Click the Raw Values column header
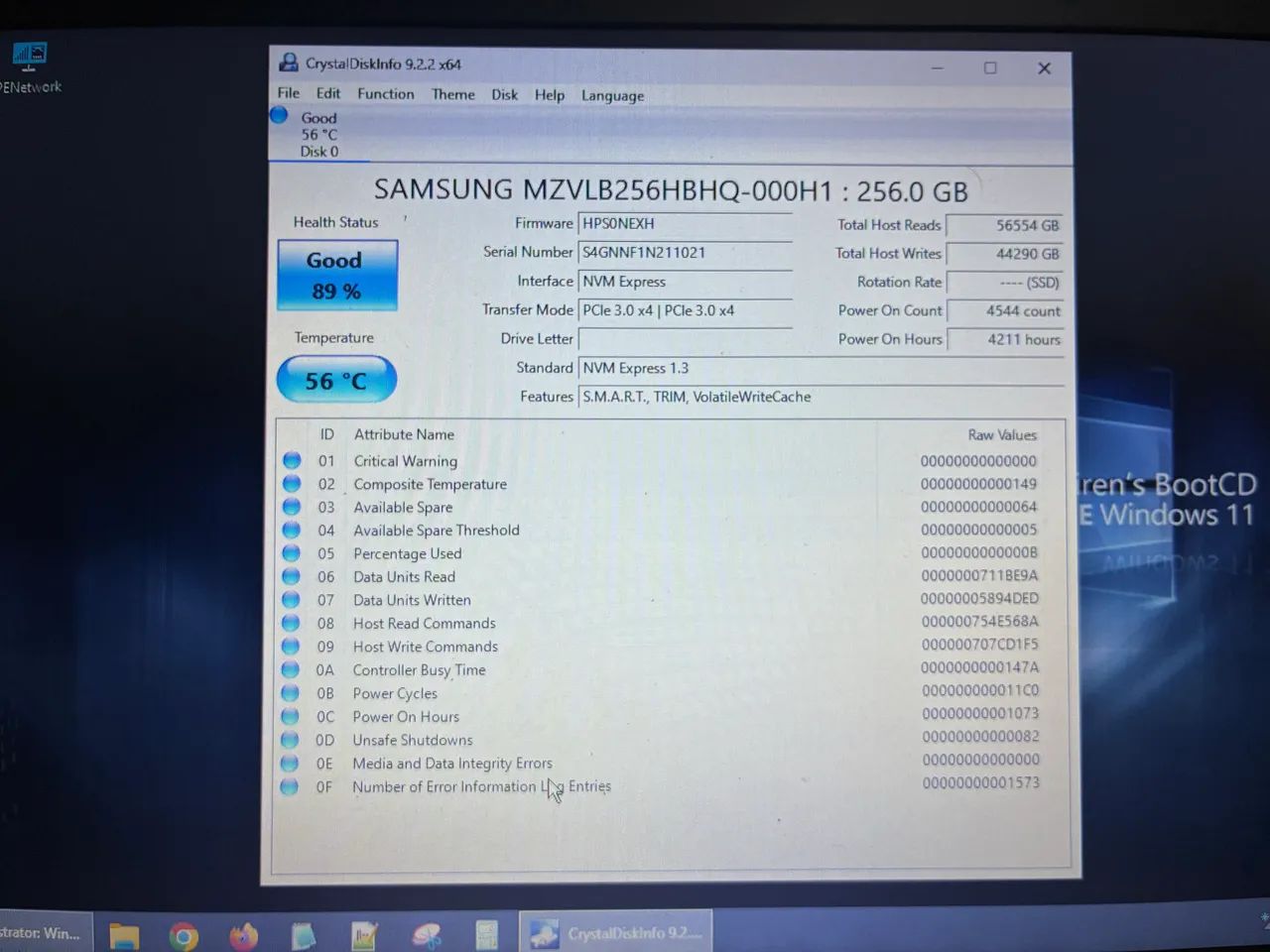This screenshot has width=1270, height=952. click(x=1002, y=434)
